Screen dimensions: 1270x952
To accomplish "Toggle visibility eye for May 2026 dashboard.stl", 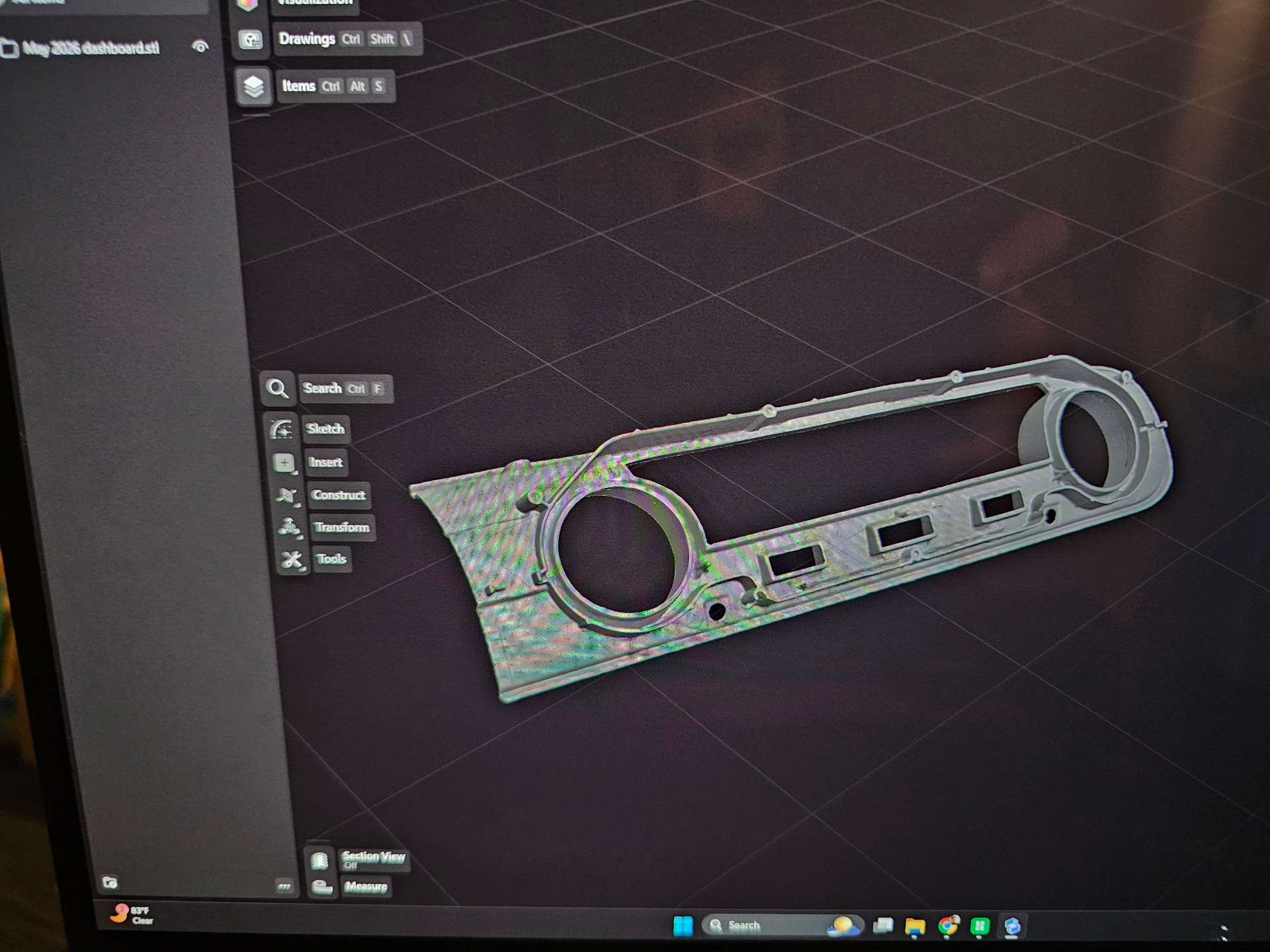I will [x=200, y=46].
